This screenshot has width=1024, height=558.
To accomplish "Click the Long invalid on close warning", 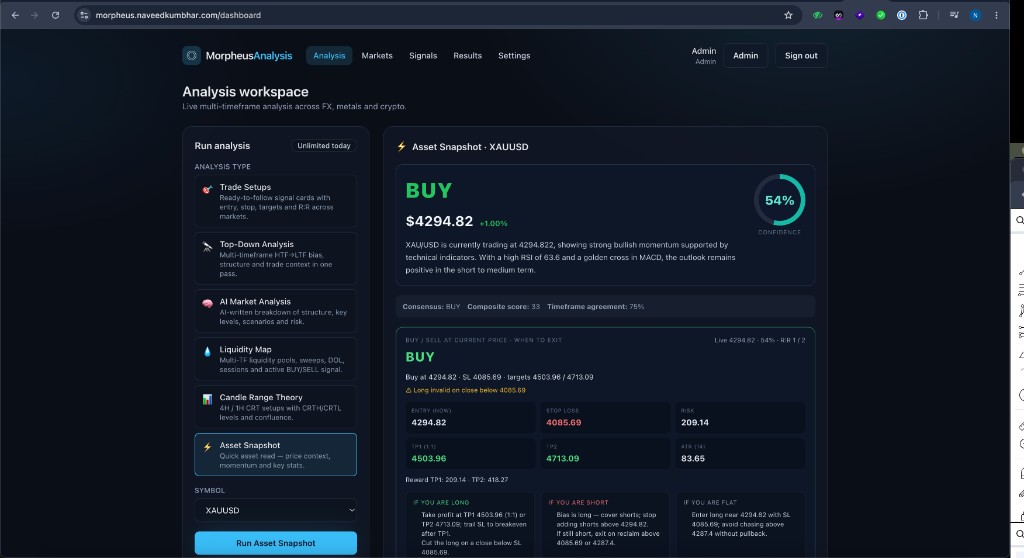I will click(466, 390).
